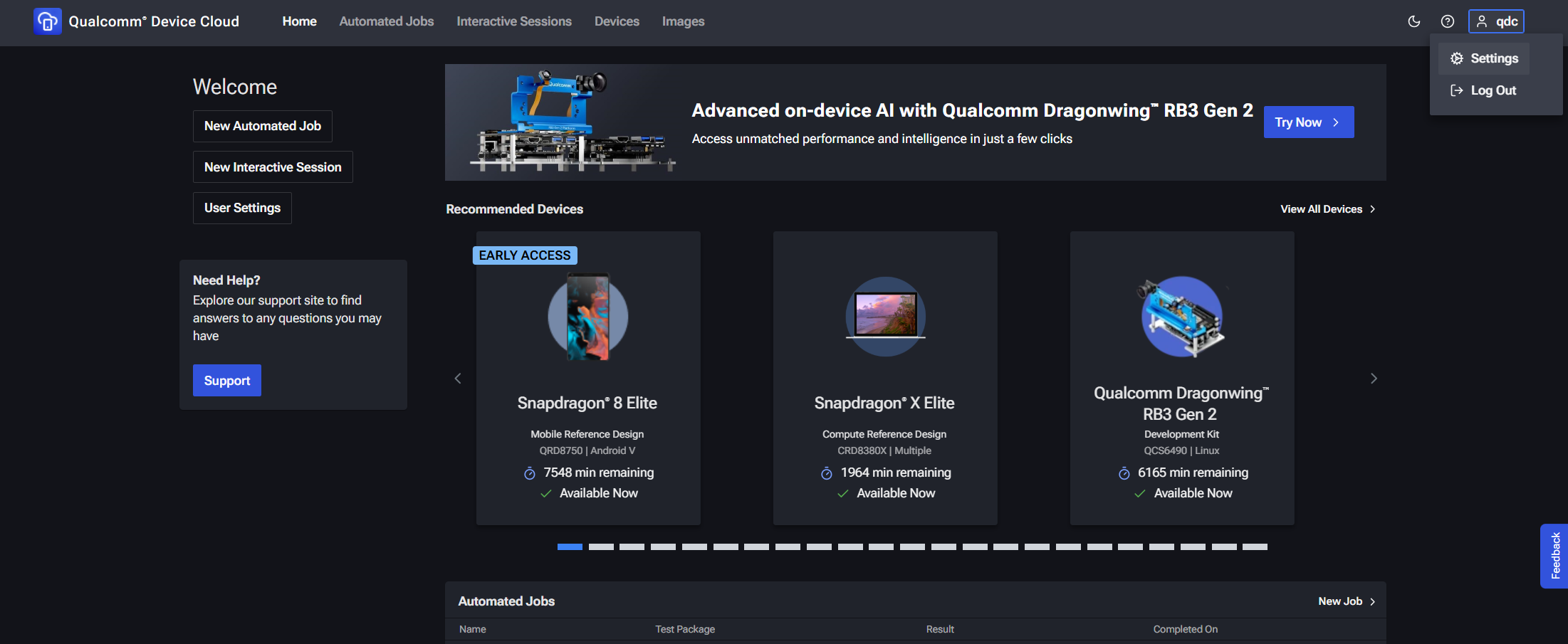Jump to the second carousel page indicator
This screenshot has width=1568, height=644.
coord(601,547)
